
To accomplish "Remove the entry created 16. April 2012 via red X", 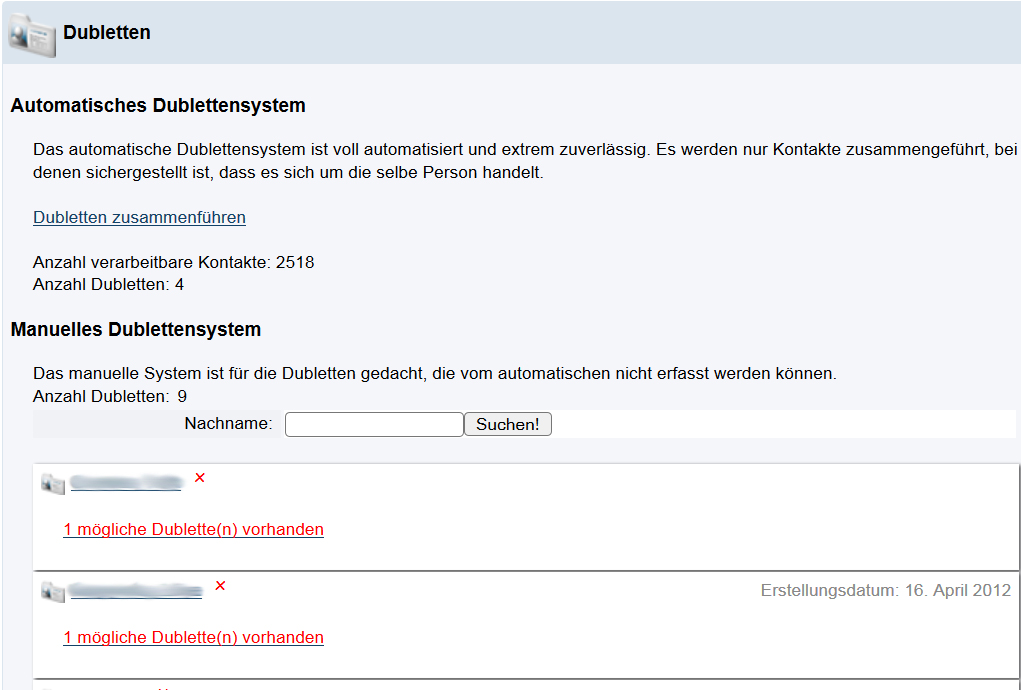I will (221, 585).
